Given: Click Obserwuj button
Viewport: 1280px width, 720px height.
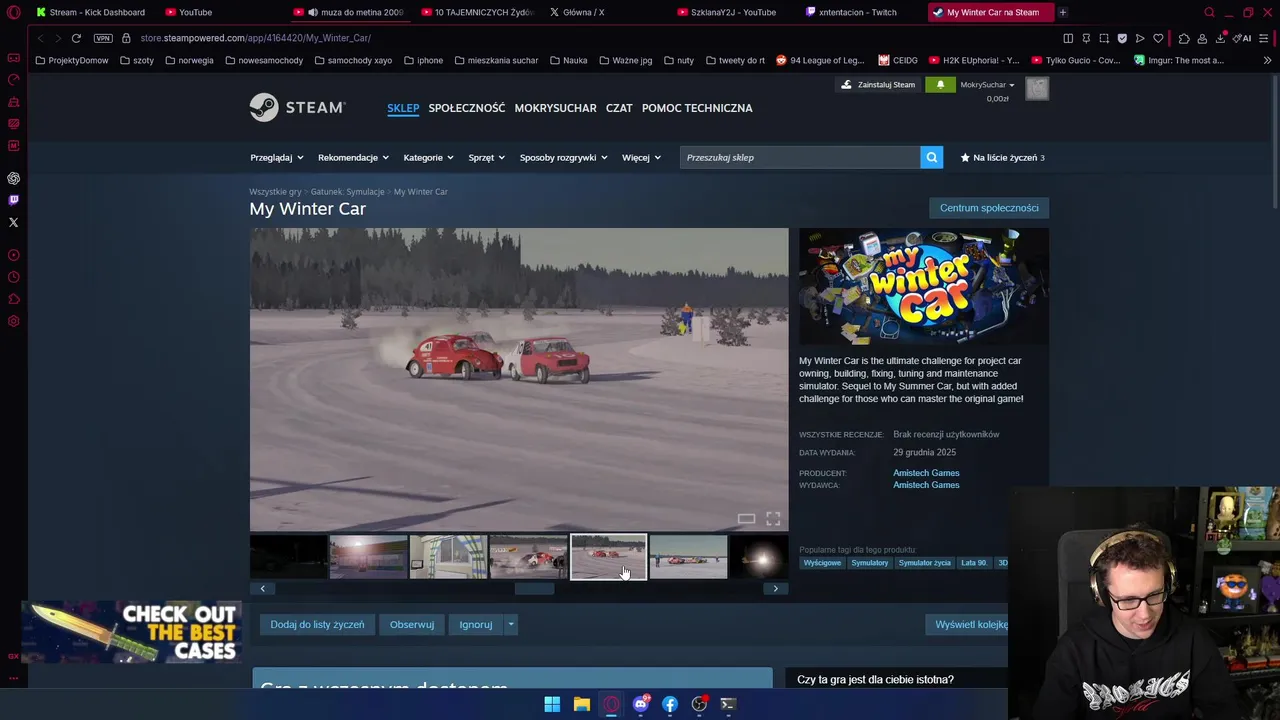Looking at the screenshot, I should click(412, 624).
